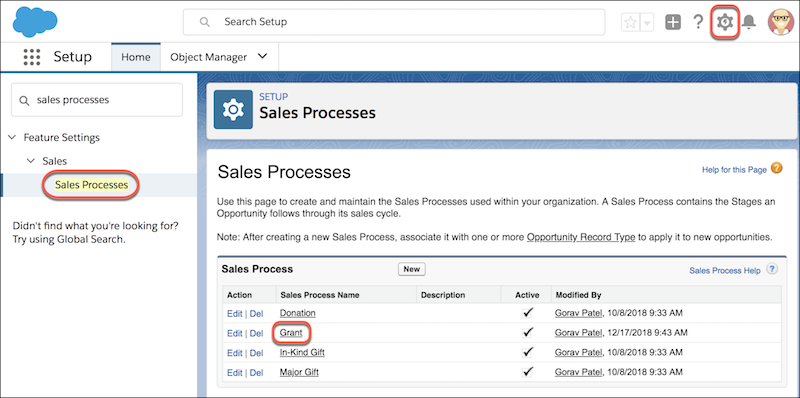Click Gorav Patel in the Major Gift row

578,372
